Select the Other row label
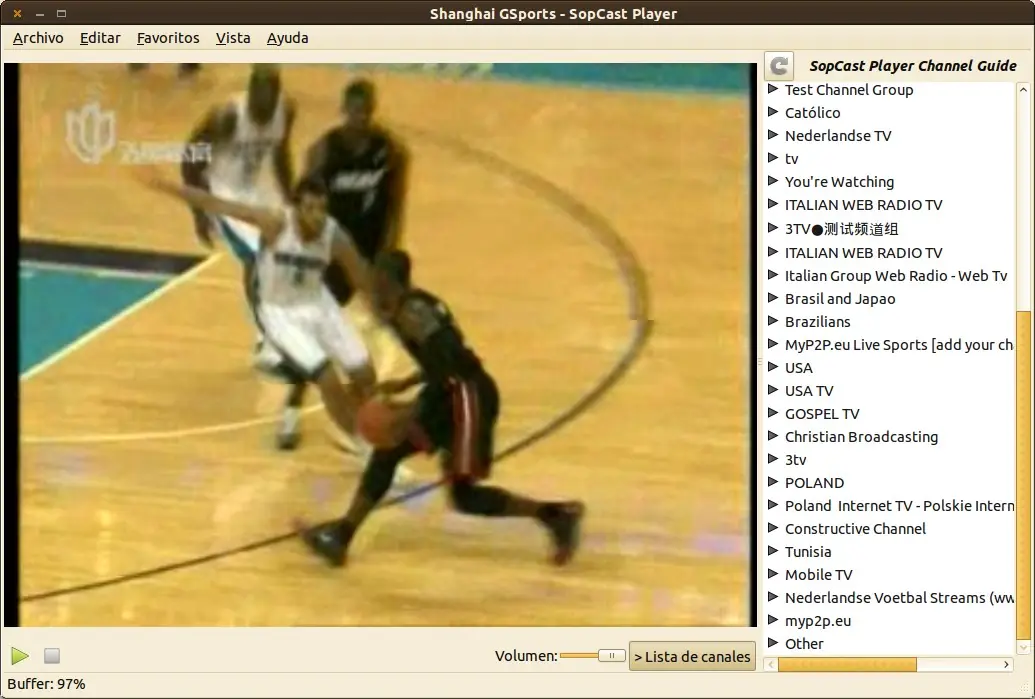Viewport: 1035px width, 699px height. (804, 644)
